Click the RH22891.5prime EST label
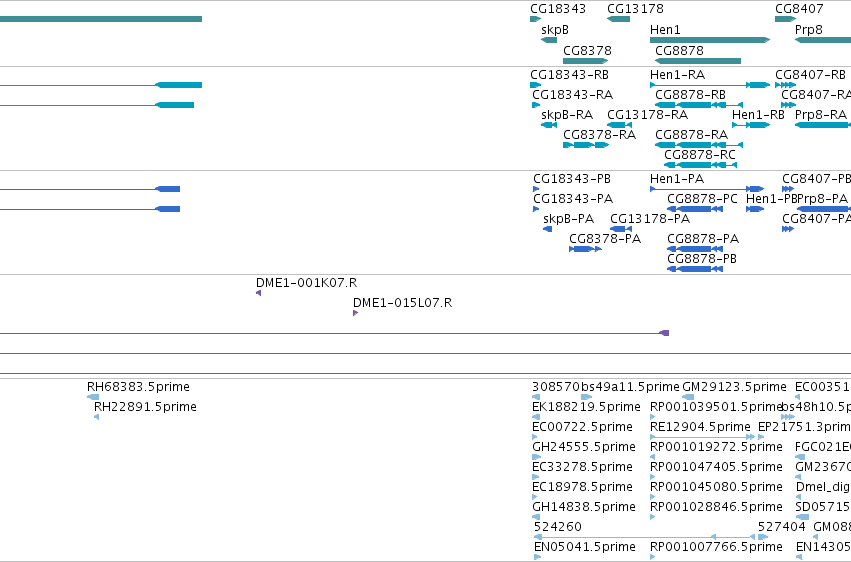 pyautogui.click(x=145, y=407)
